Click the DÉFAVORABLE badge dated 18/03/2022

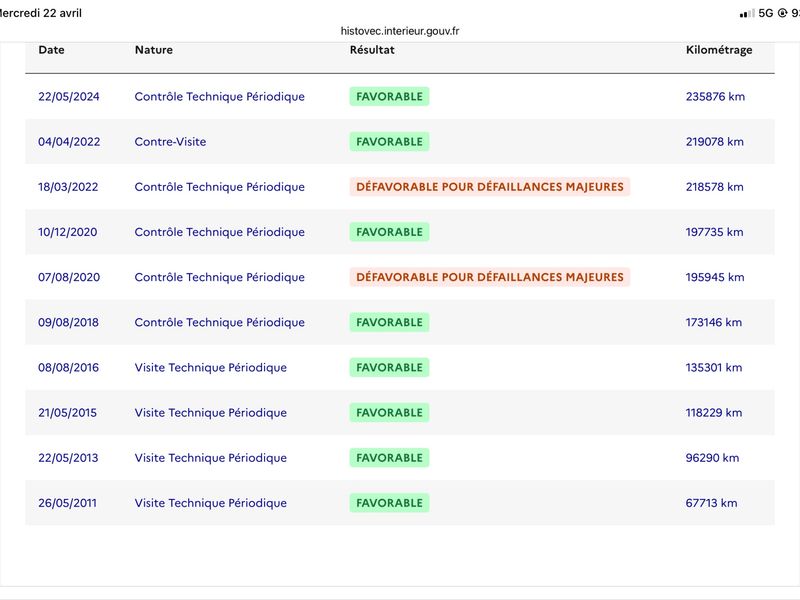(490, 187)
